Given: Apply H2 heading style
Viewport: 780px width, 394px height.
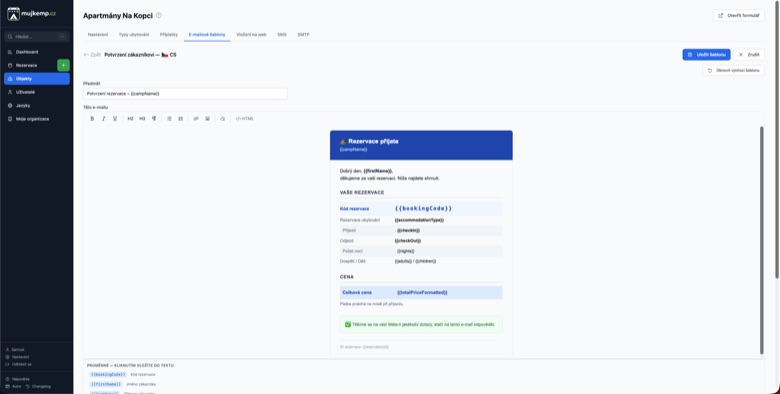Looking at the screenshot, I should tap(130, 118).
